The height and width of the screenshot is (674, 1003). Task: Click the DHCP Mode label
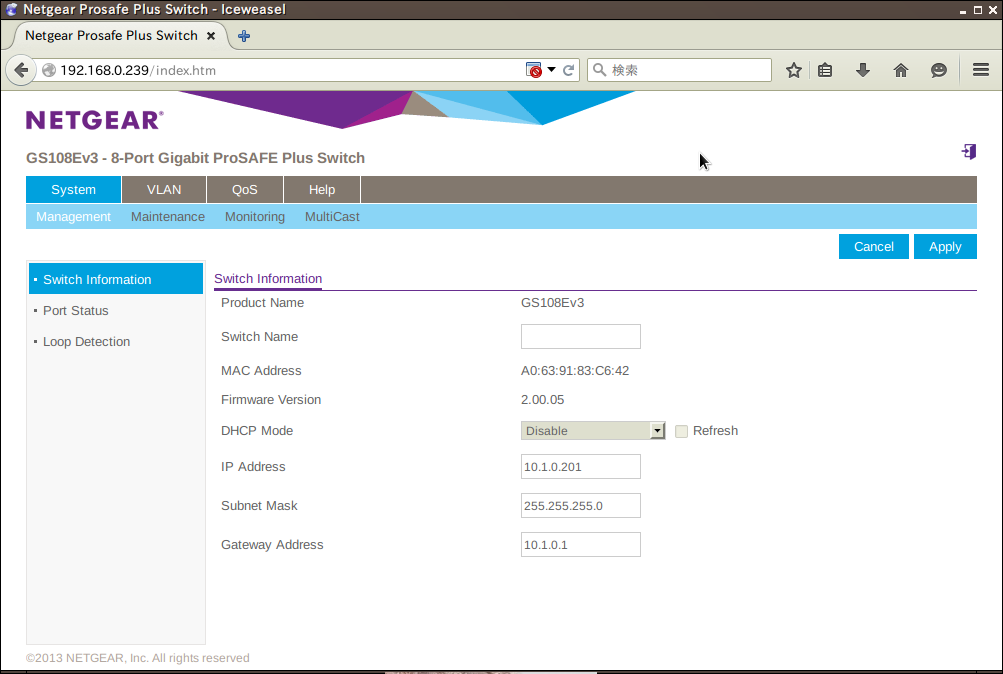257,431
